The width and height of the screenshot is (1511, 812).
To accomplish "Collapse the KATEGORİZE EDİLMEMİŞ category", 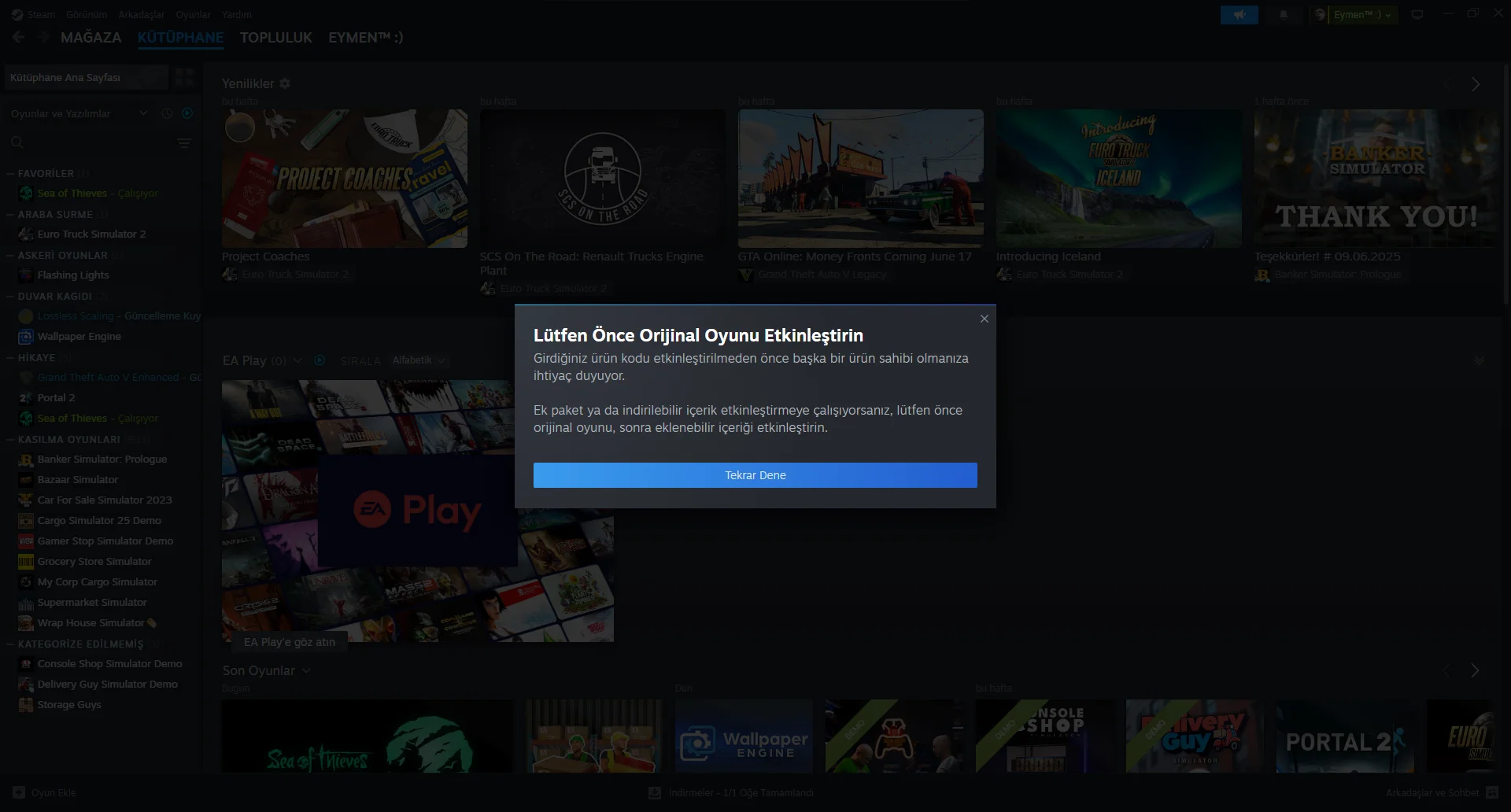I will 10,644.
